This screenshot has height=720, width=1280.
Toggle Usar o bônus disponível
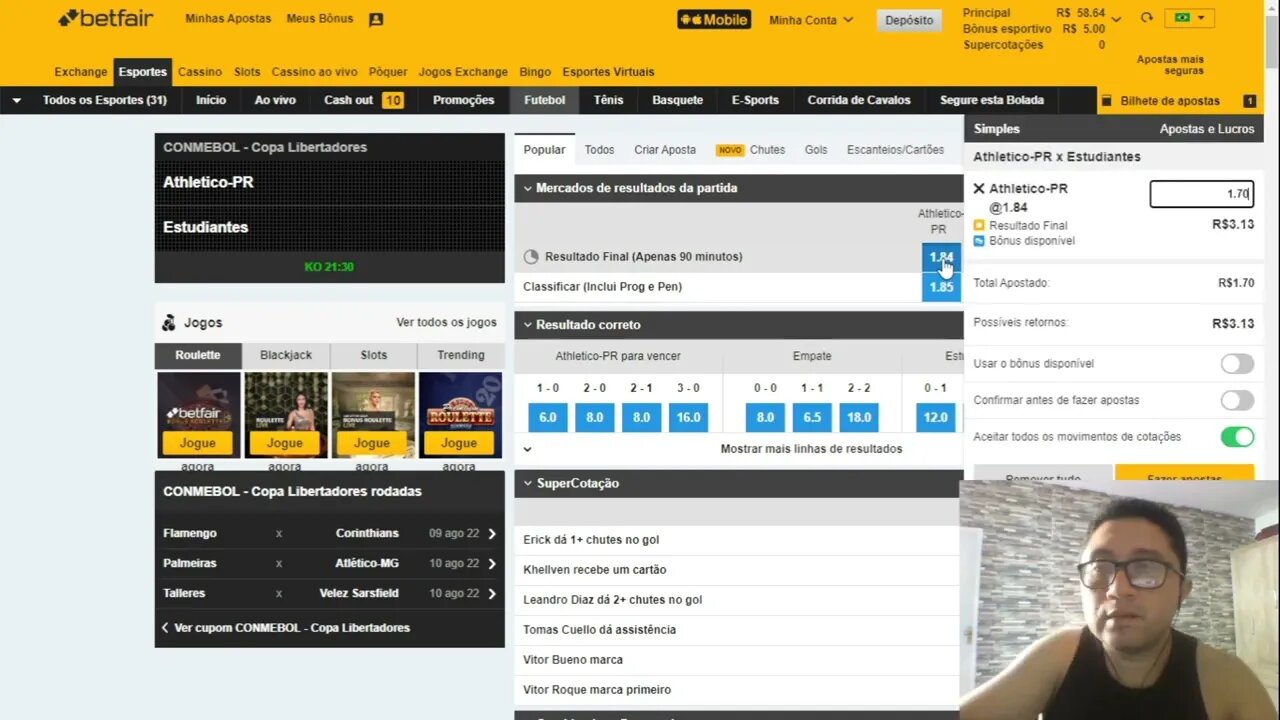[1237, 364]
